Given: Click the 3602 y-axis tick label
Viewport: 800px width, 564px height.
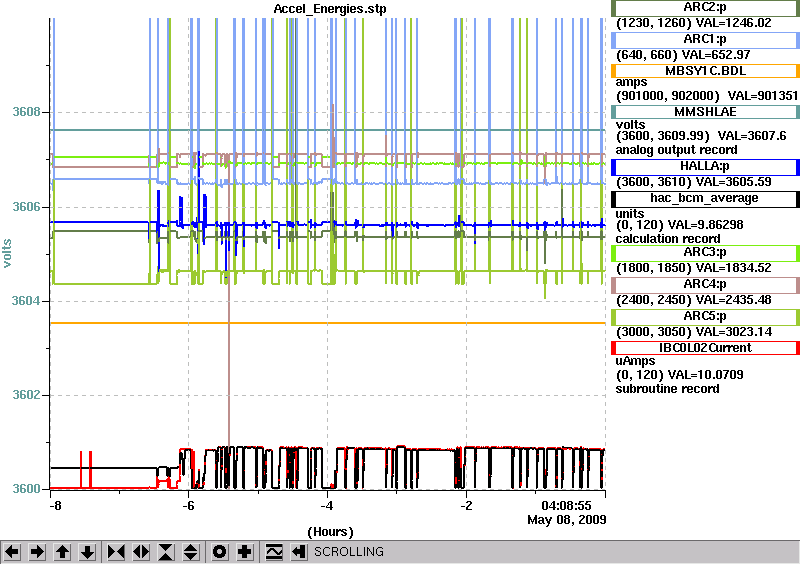Looking at the screenshot, I should tap(26, 395).
